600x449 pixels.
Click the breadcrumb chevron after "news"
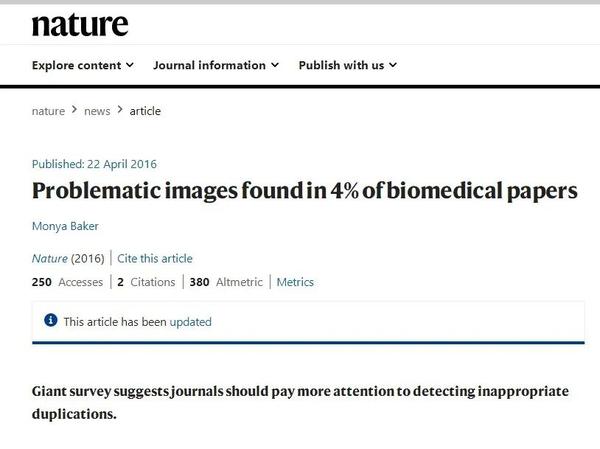[120, 111]
